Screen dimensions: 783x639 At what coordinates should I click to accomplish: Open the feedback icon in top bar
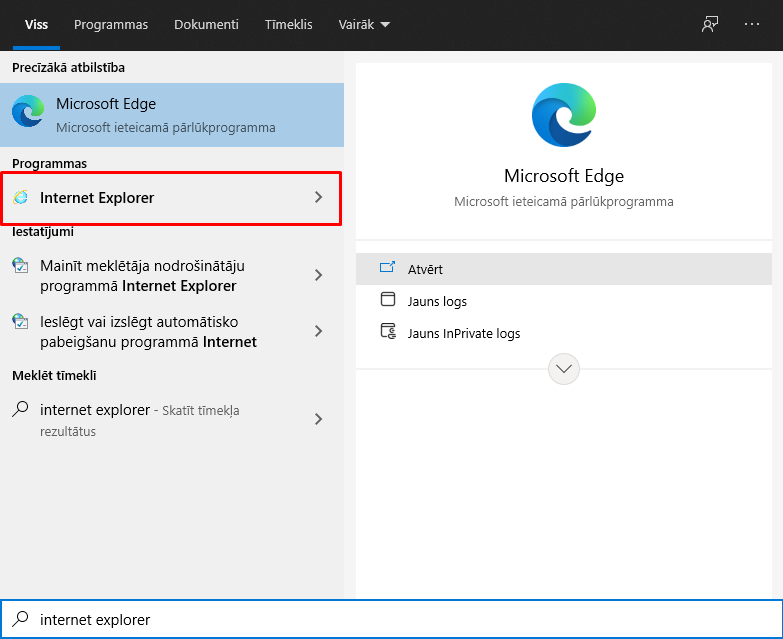pyautogui.click(x=710, y=24)
